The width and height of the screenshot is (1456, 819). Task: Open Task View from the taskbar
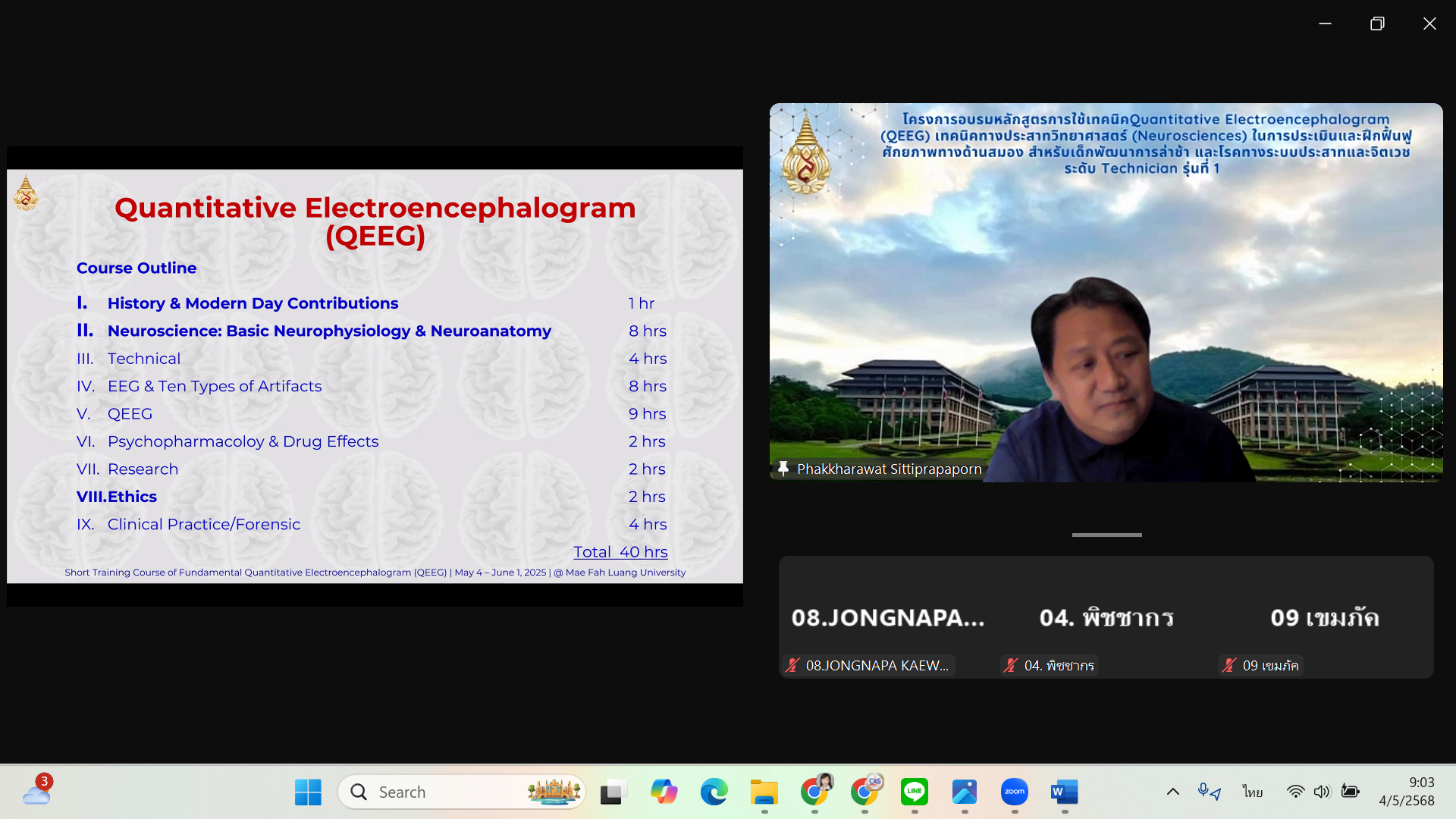pyautogui.click(x=613, y=792)
